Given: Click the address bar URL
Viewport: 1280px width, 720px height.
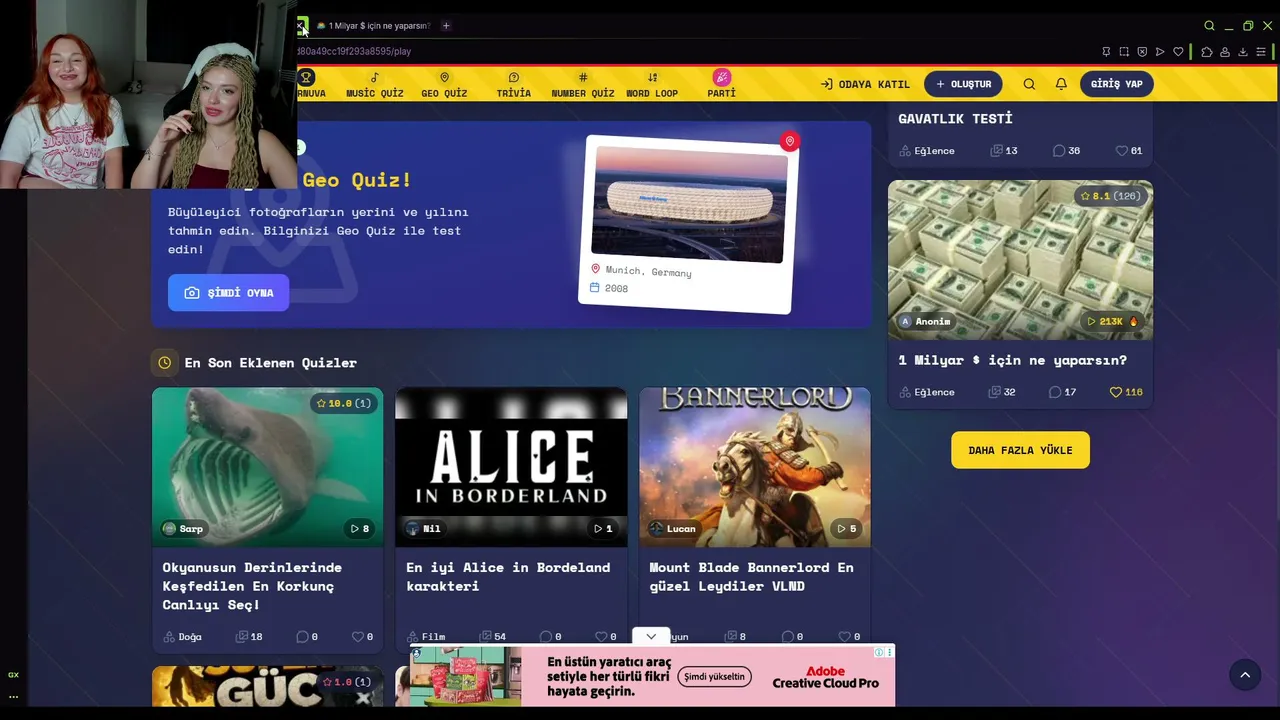Looking at the screenshot, I should click(x=354, y=51).
